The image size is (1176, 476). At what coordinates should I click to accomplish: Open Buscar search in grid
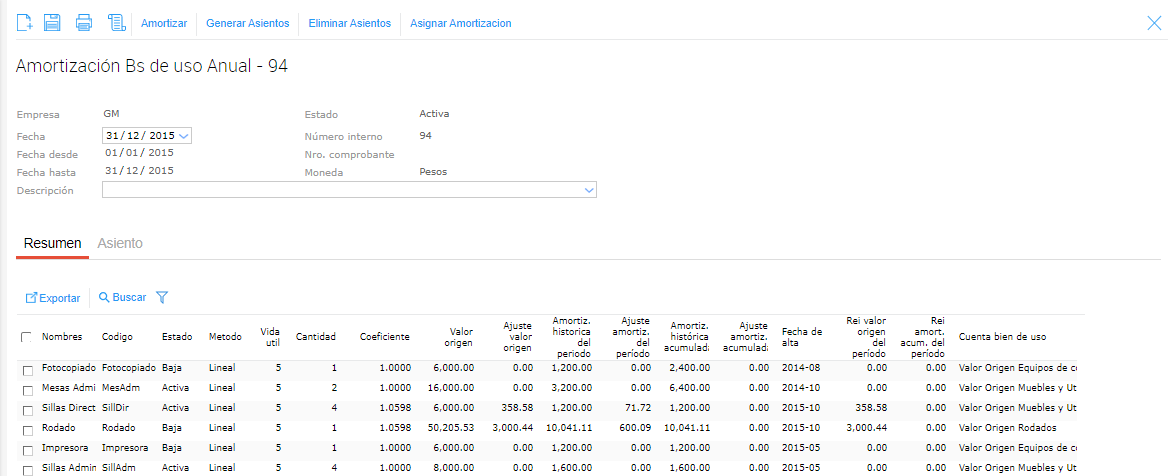click(x=122, y=298)
